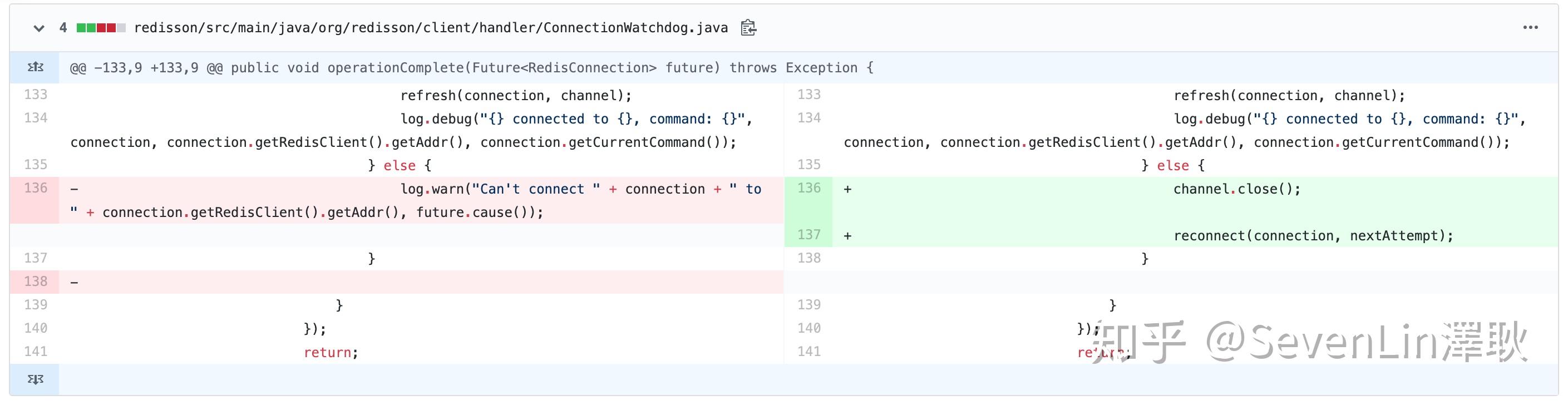Click right-side line number 133

coord(808,95)
